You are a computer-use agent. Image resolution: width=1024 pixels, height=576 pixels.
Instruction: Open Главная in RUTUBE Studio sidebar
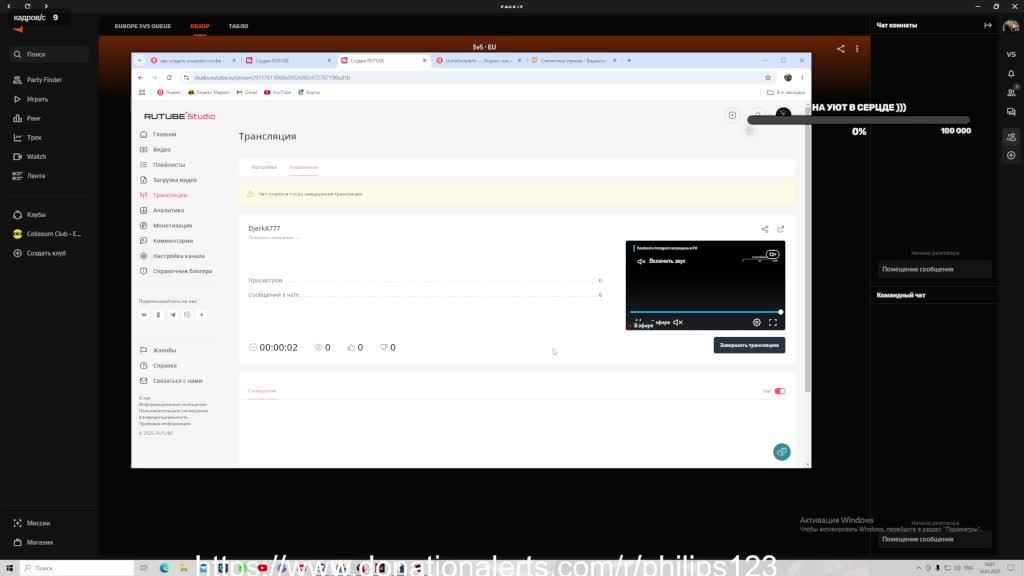(x=165, y=135)
